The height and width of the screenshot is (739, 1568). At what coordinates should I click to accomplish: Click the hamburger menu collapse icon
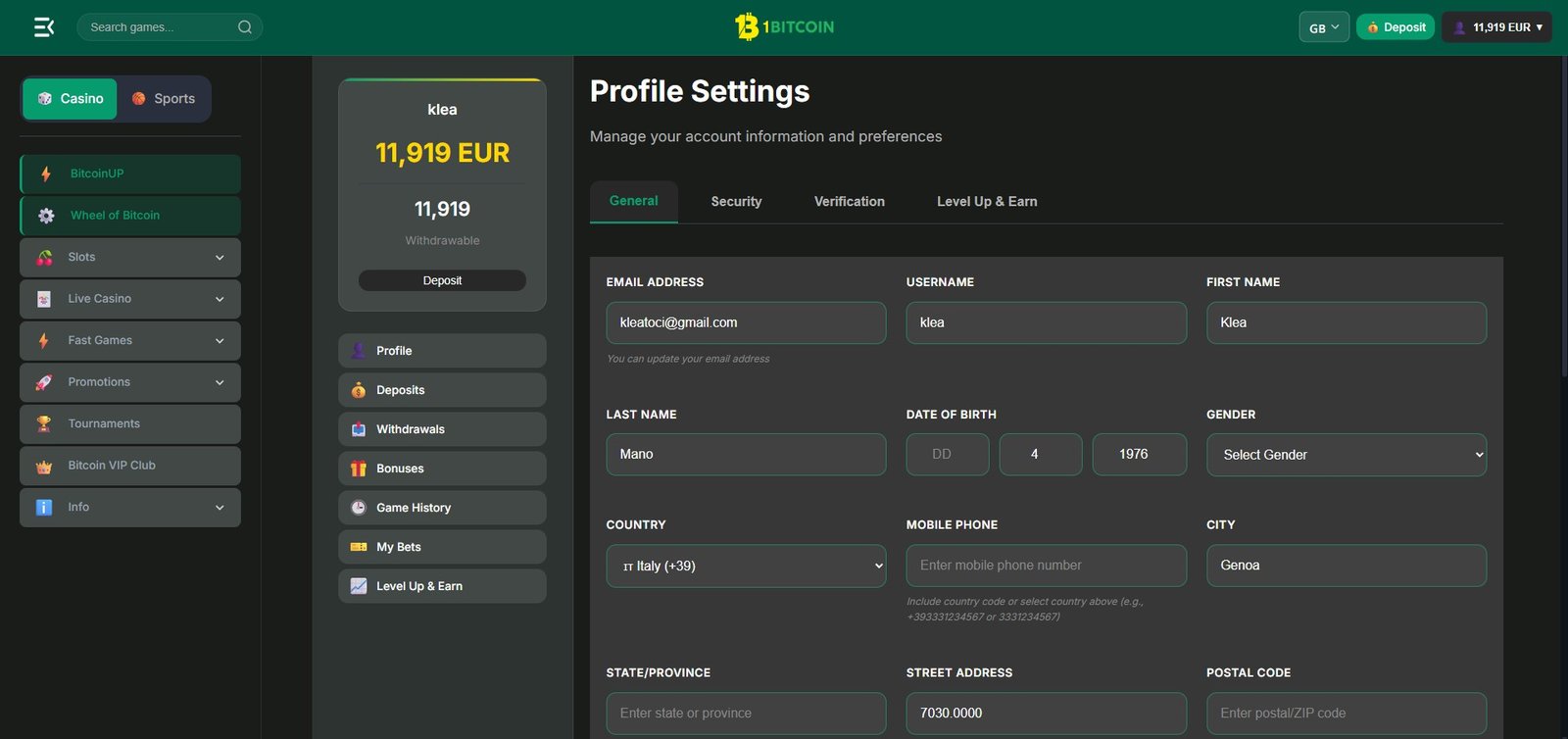pyautogui.click(x=44, y=27)
